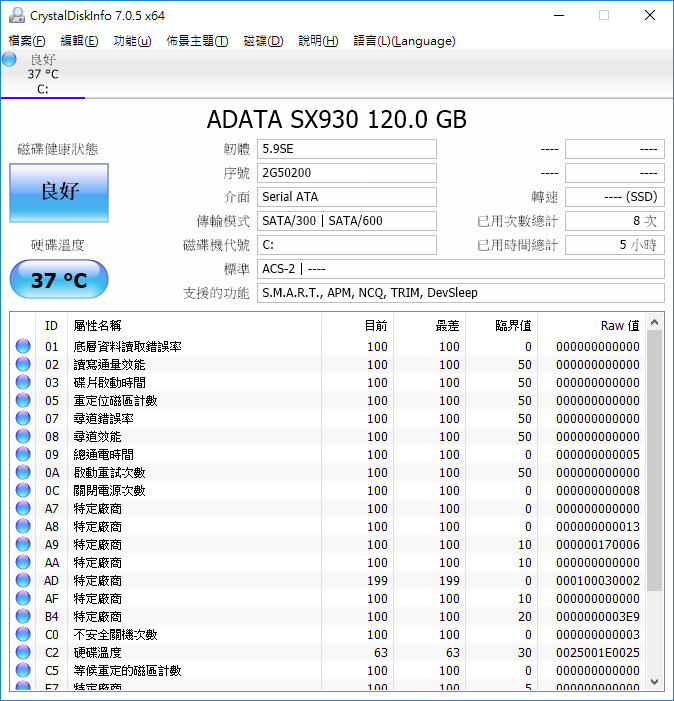Click the status orb for attribute AF
Screen dimensions: 674x701
pos(23,598)
